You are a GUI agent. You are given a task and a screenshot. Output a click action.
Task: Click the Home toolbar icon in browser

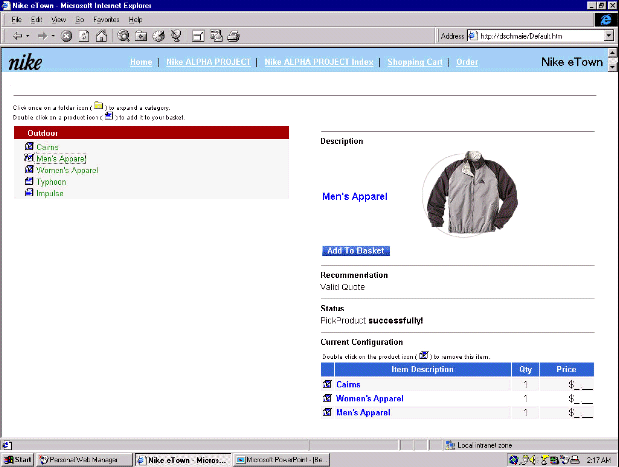[101, 36]
